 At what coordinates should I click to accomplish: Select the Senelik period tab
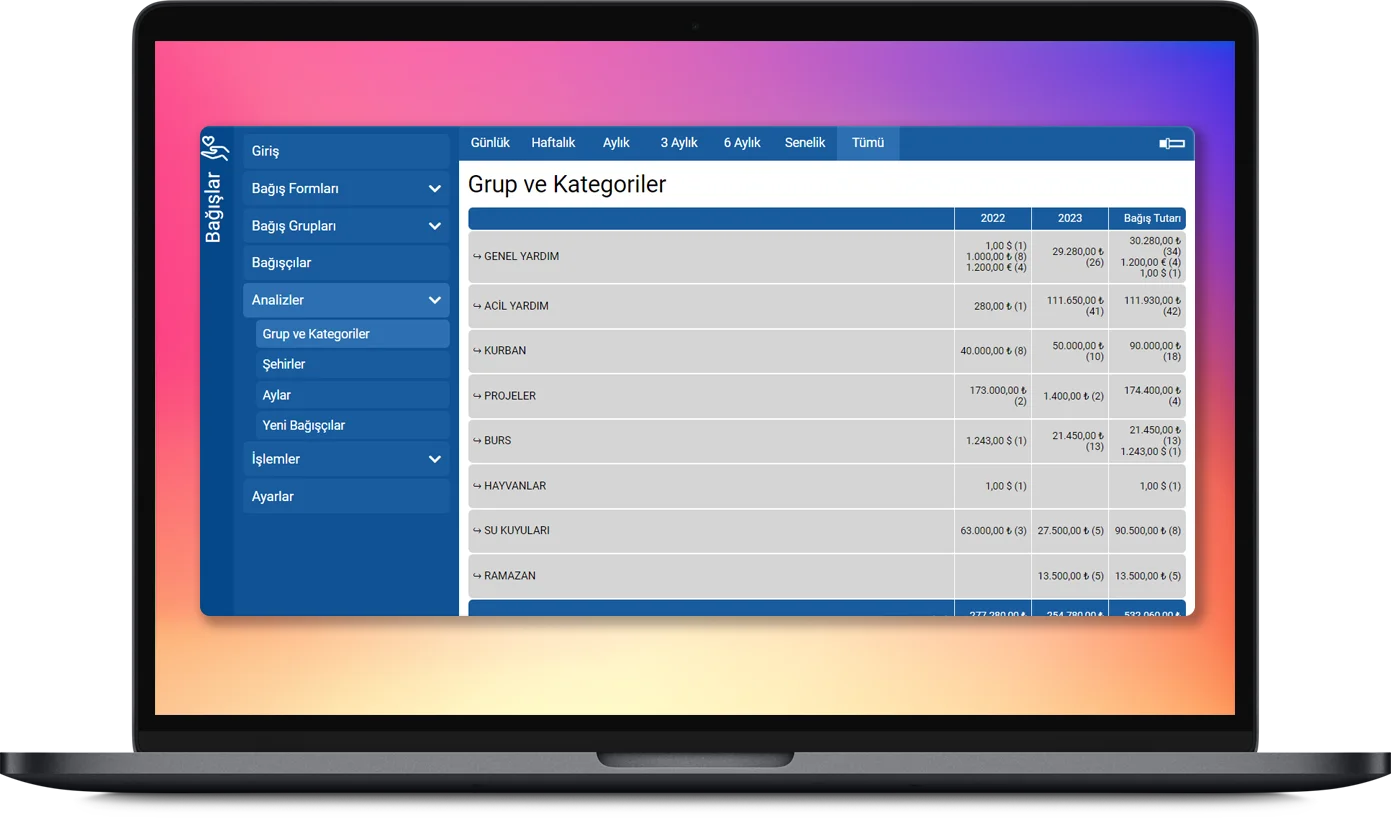(x=805, y=143)
